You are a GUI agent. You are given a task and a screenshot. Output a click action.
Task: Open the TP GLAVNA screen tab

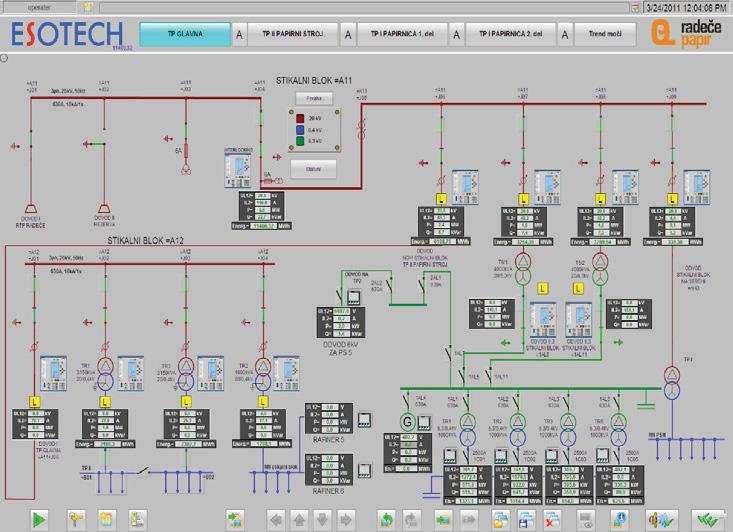(185, 34)
